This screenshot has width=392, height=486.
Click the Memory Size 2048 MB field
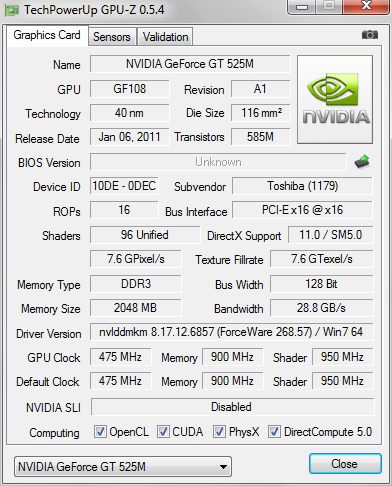135,308
